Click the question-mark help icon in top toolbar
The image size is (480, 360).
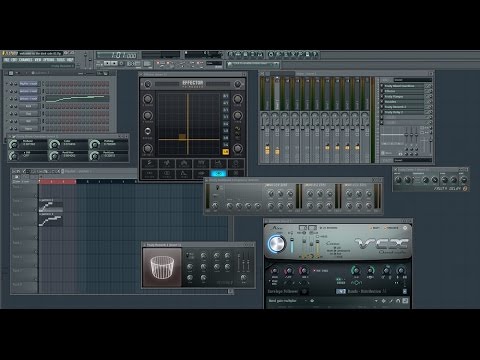coord(315,54)
